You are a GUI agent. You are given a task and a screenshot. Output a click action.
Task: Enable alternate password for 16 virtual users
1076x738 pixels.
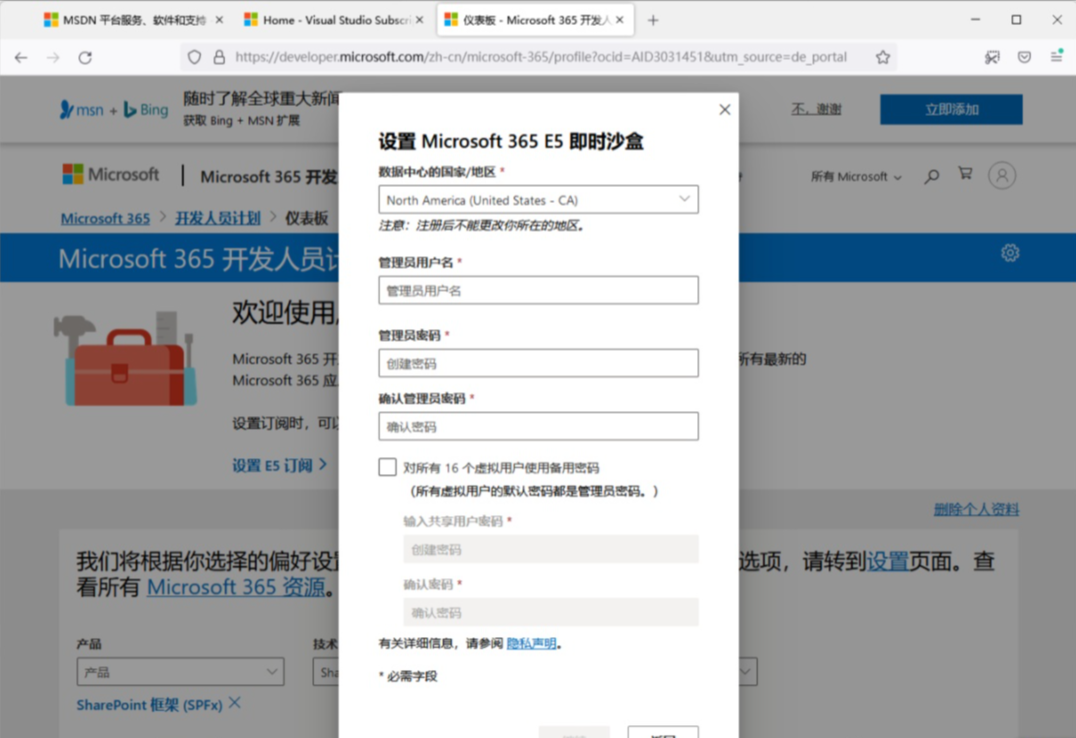tap(387, 468)
